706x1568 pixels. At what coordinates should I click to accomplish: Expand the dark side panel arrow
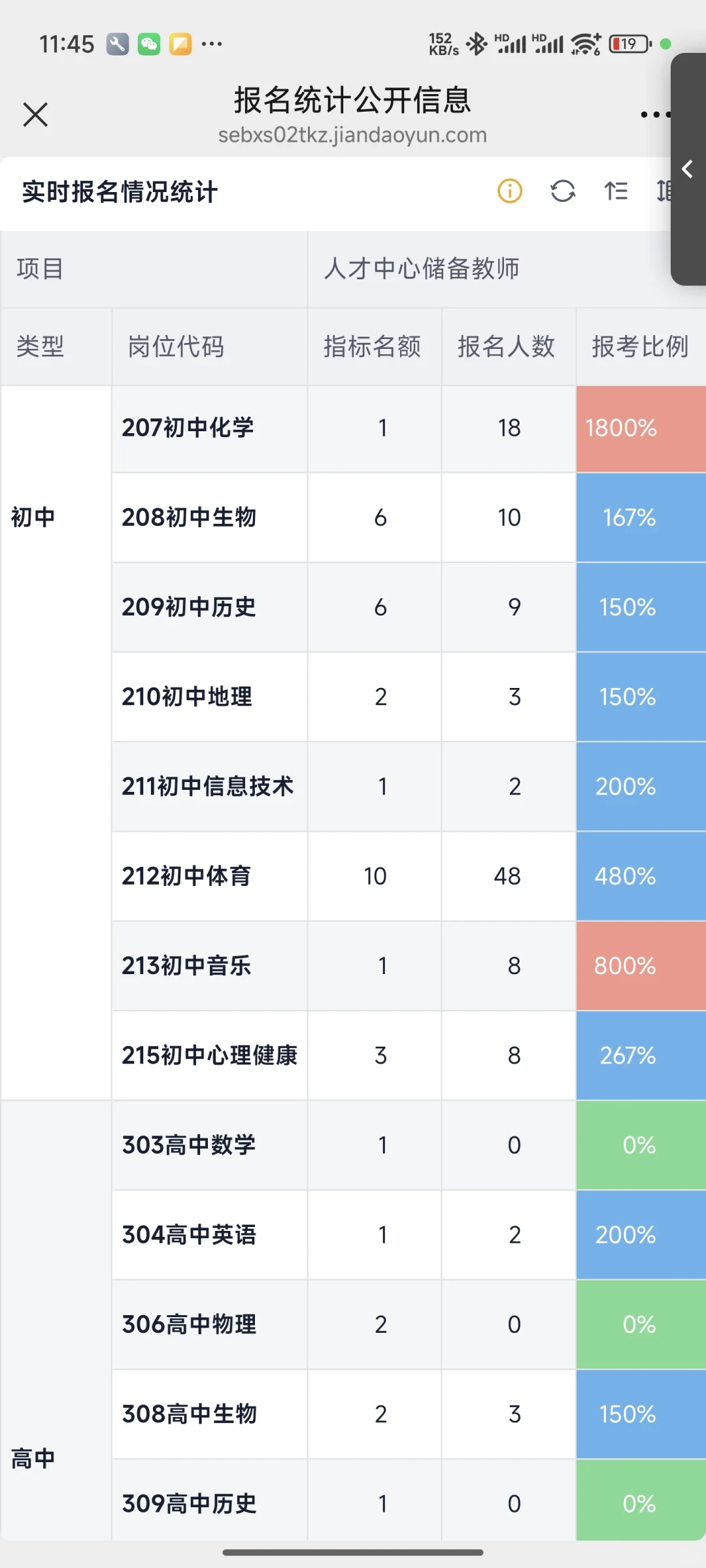pos(688,169)
